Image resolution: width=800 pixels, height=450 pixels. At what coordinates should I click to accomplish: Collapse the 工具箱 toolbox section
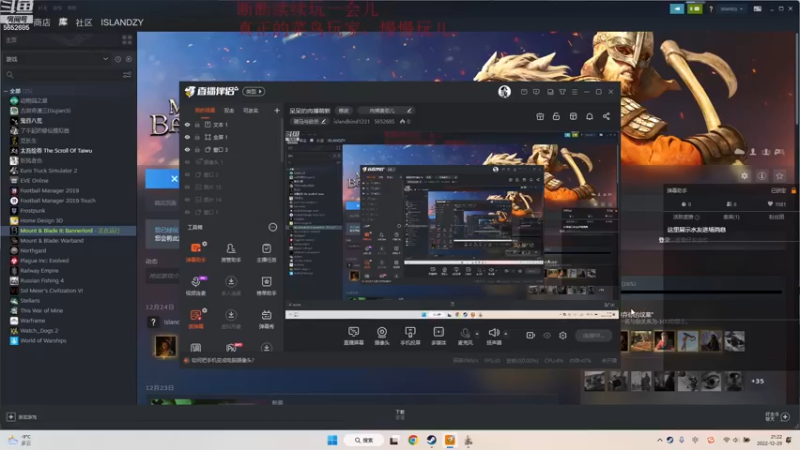[272, 227]
